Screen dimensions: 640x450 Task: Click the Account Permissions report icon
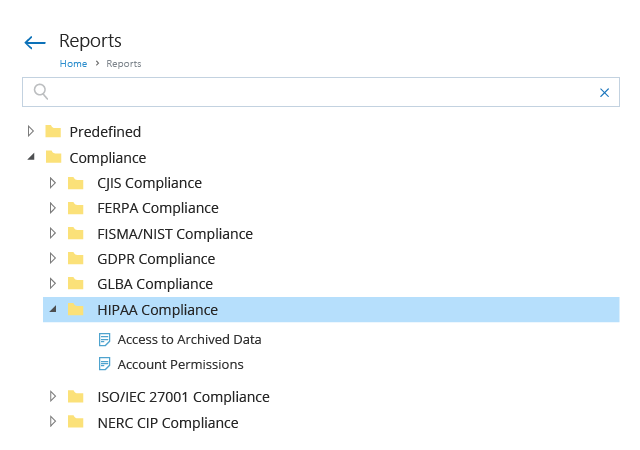pos(104,364)
